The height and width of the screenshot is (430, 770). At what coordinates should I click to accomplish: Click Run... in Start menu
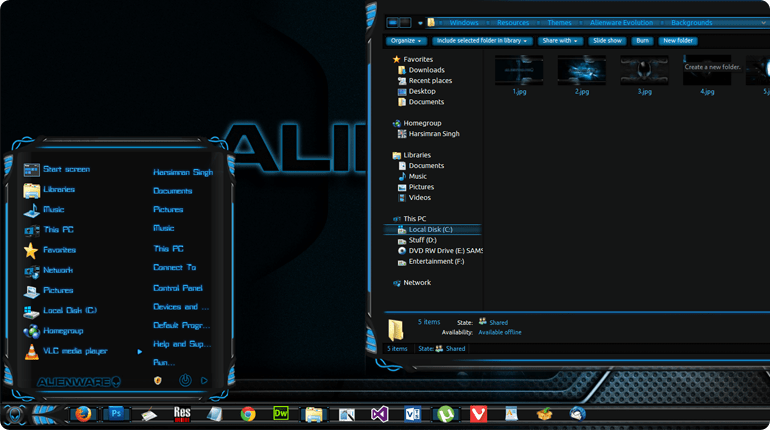click(x=164, y=363)
